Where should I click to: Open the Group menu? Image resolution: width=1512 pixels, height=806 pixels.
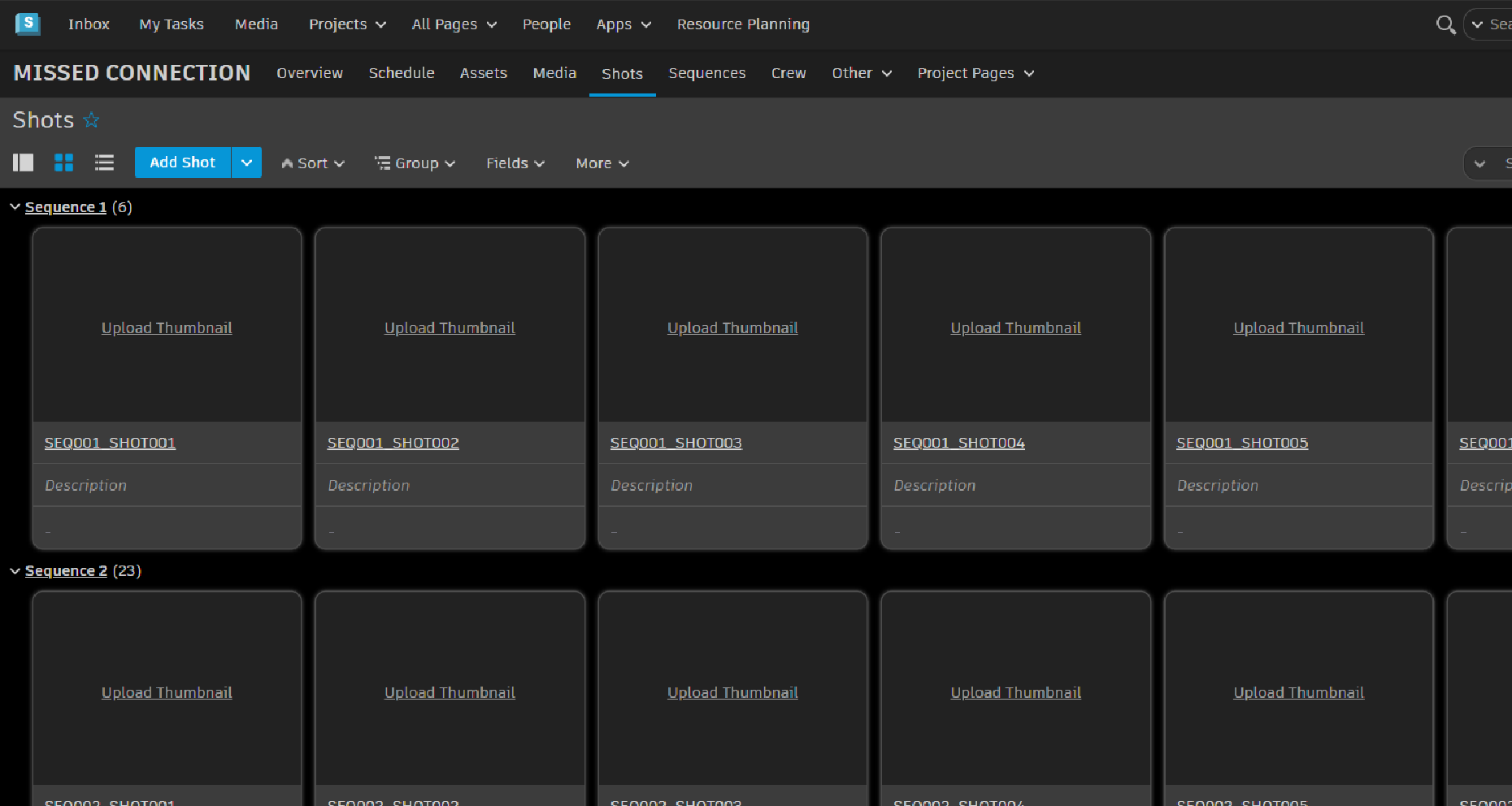click(415, 163)
